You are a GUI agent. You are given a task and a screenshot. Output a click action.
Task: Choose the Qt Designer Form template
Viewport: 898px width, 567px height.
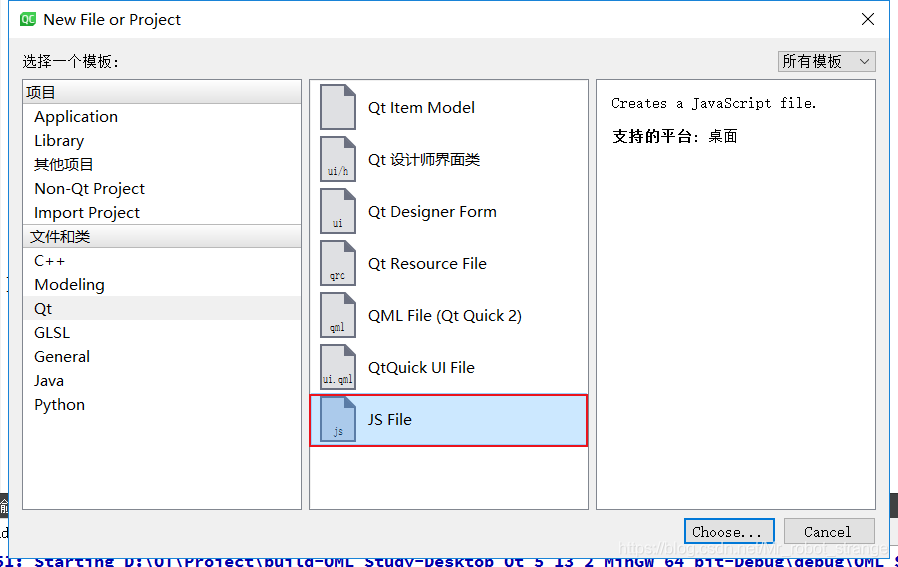(449, 211)
